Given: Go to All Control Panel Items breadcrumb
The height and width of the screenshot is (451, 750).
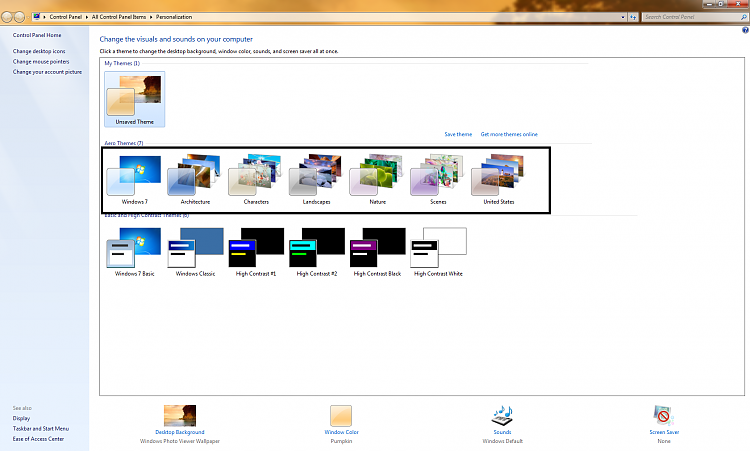Looking at the screenshot, I should click(x=119, y=17).
